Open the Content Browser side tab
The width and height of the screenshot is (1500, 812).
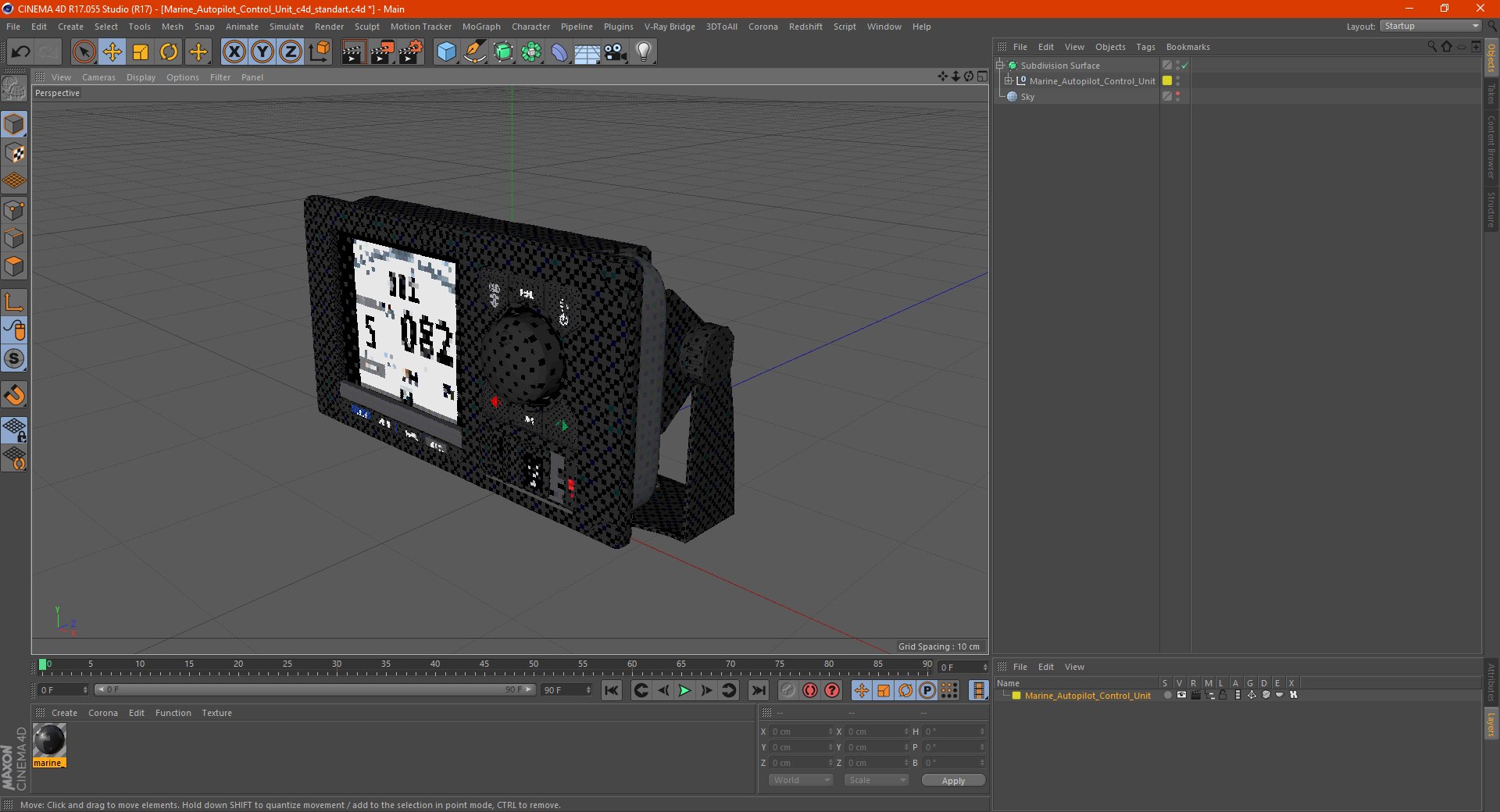pos(1491,147)
